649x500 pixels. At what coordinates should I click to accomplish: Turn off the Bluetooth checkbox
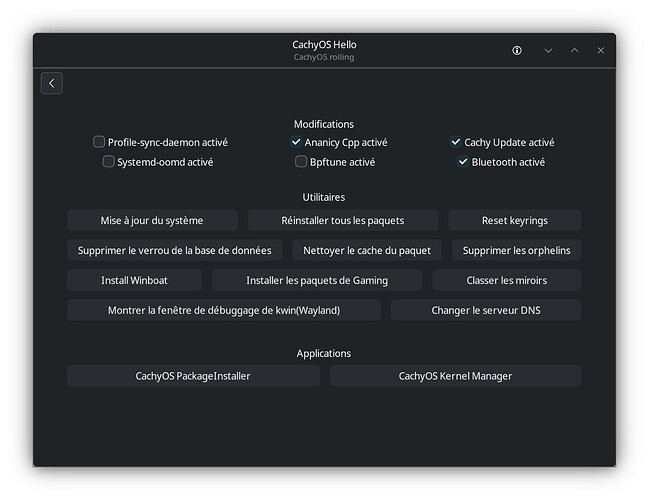pos(463,161)
